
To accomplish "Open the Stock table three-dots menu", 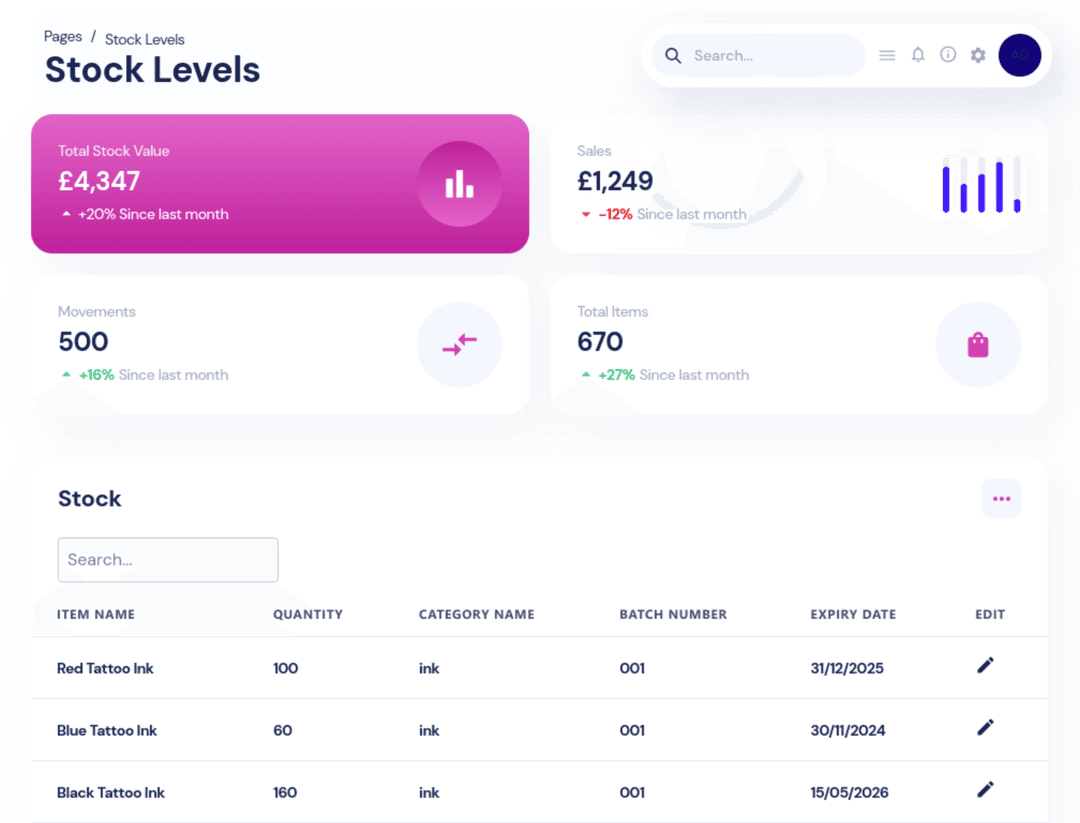I will coord(1001,498).
